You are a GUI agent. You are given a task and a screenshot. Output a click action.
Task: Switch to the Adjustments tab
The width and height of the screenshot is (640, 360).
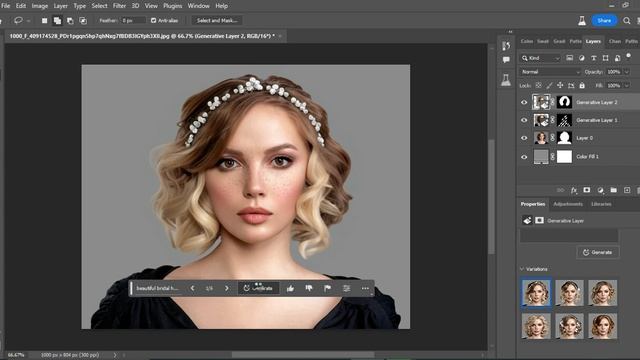pyautogui.click(x=568, y=204)
